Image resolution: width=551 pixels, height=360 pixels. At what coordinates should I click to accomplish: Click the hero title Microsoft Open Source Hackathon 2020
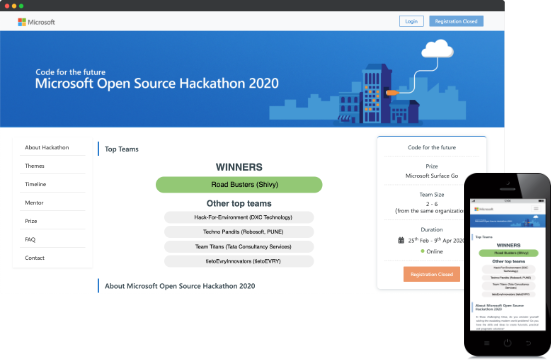point(157,84)
